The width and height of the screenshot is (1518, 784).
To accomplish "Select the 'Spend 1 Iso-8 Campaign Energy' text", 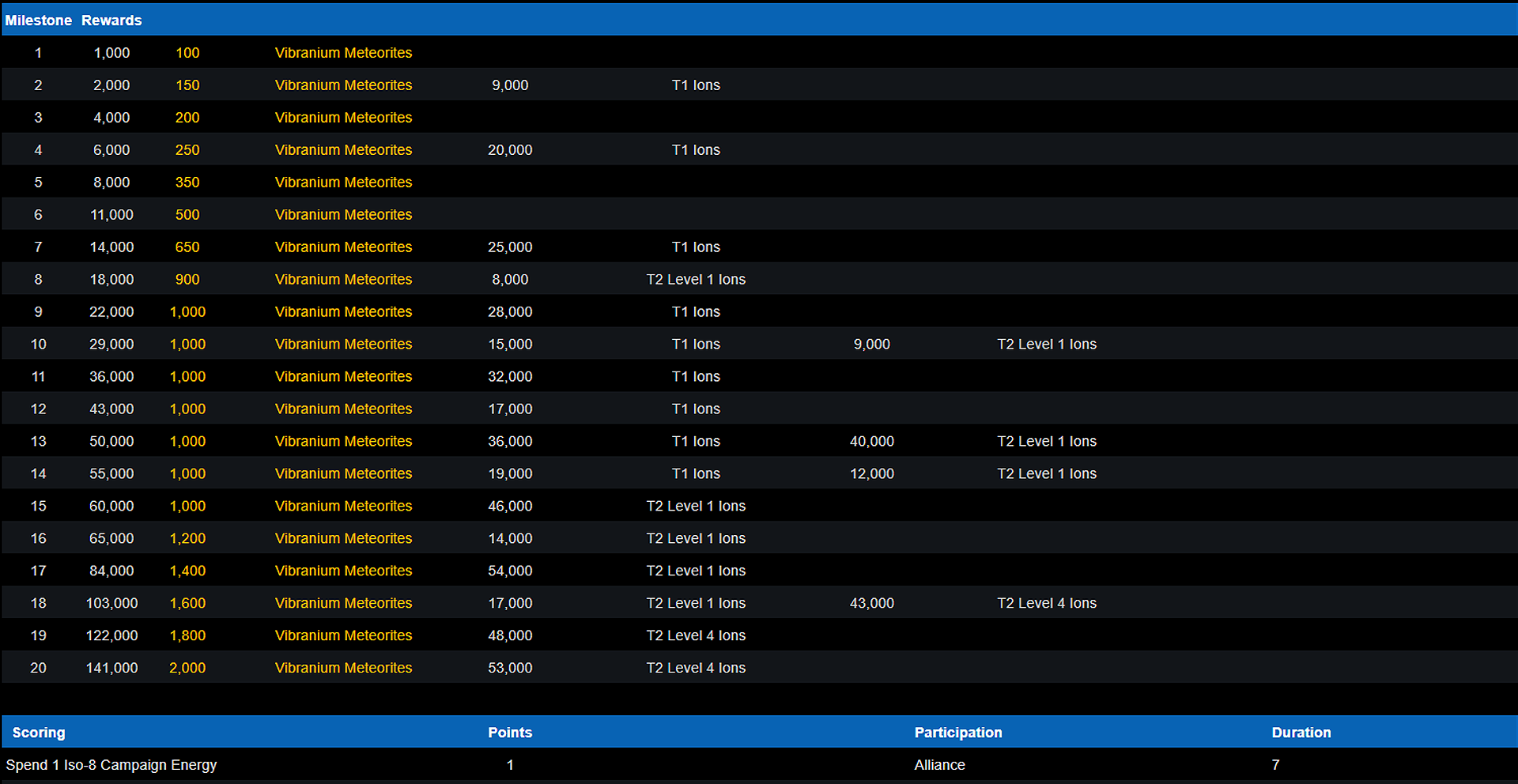I will [x=111, y=765].
